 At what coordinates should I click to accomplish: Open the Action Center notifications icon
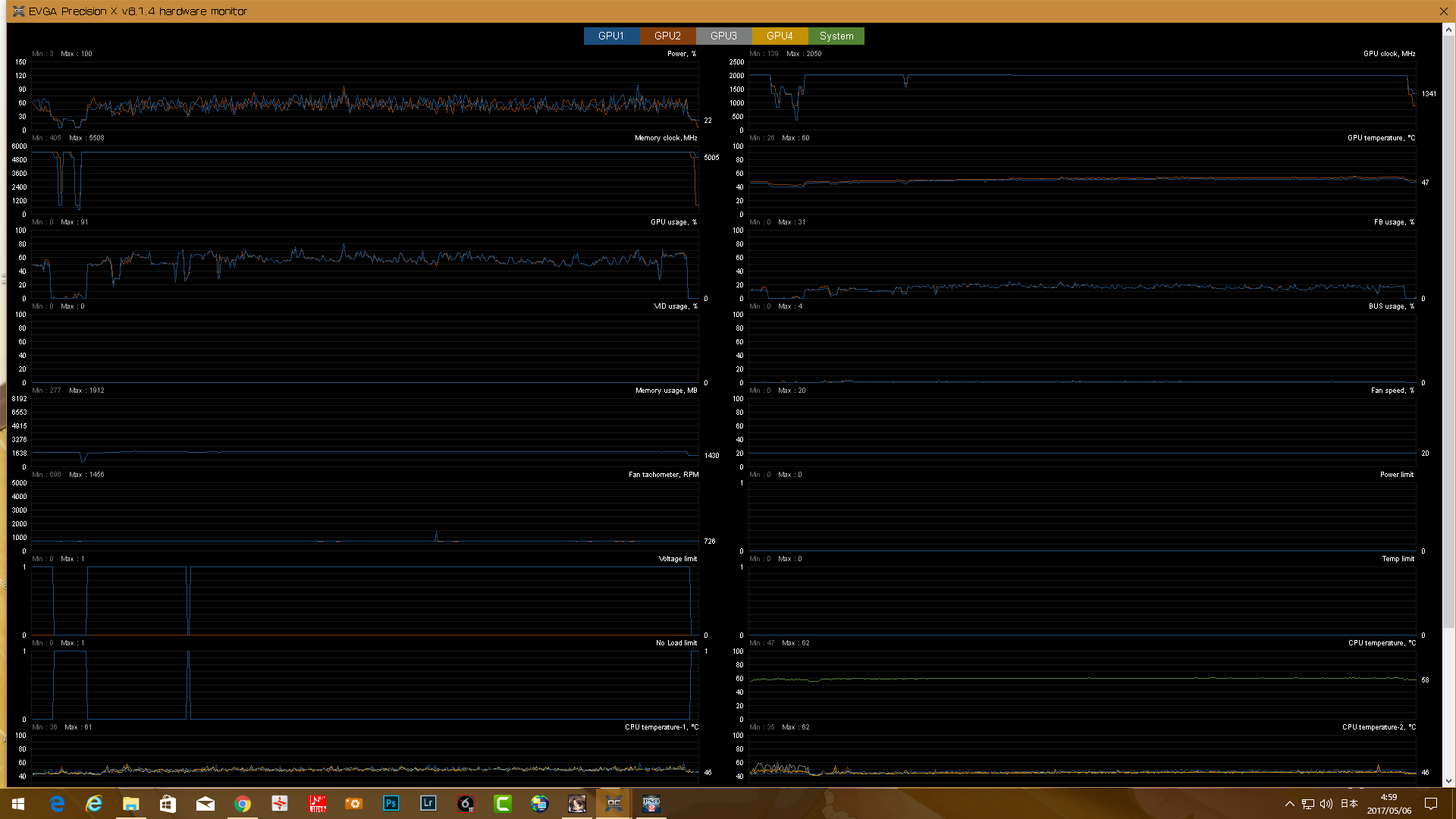(x=1431, y=804)
